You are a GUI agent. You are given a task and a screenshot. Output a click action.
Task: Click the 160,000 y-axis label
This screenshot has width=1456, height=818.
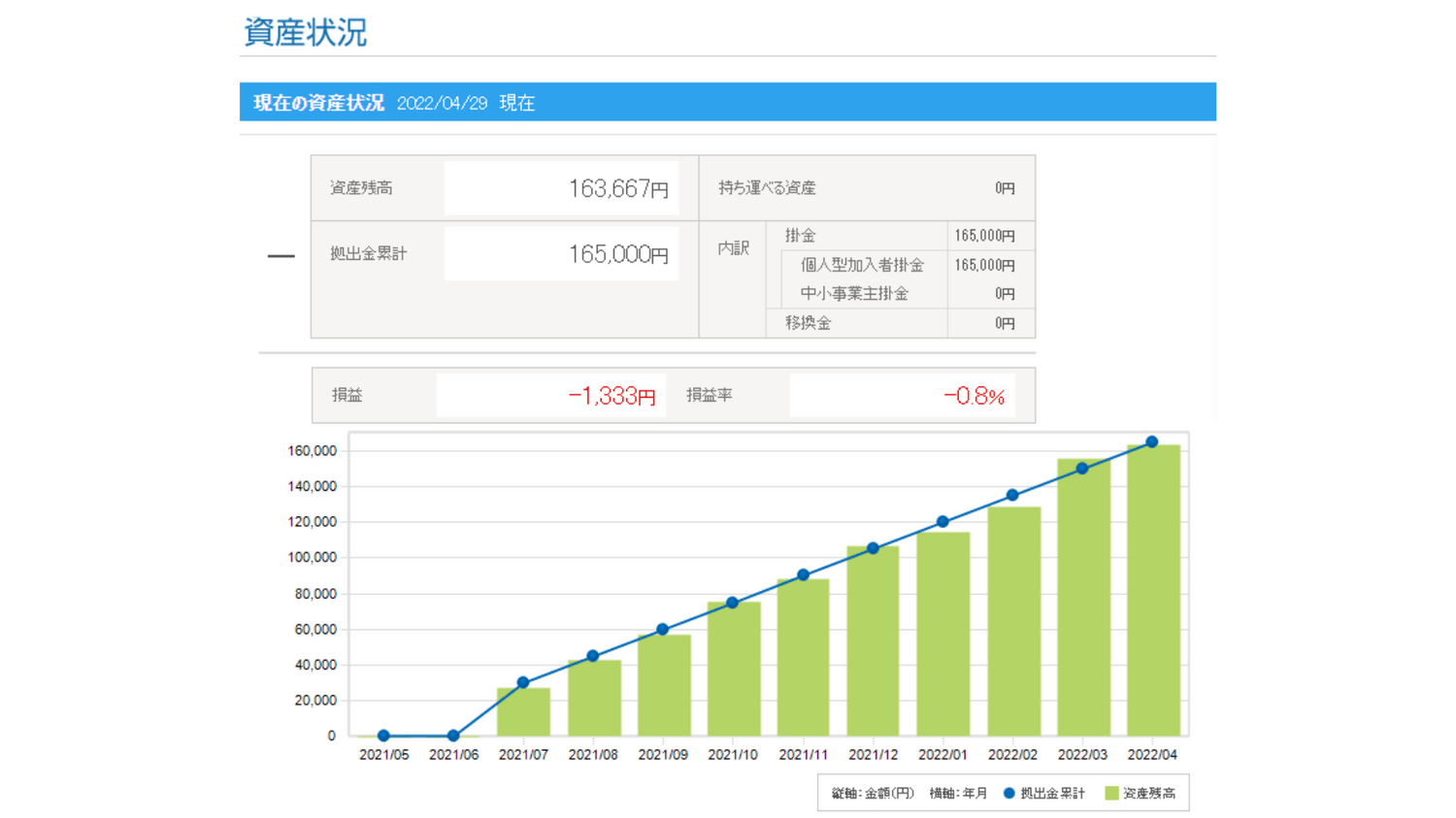click(x=312, y=451)
